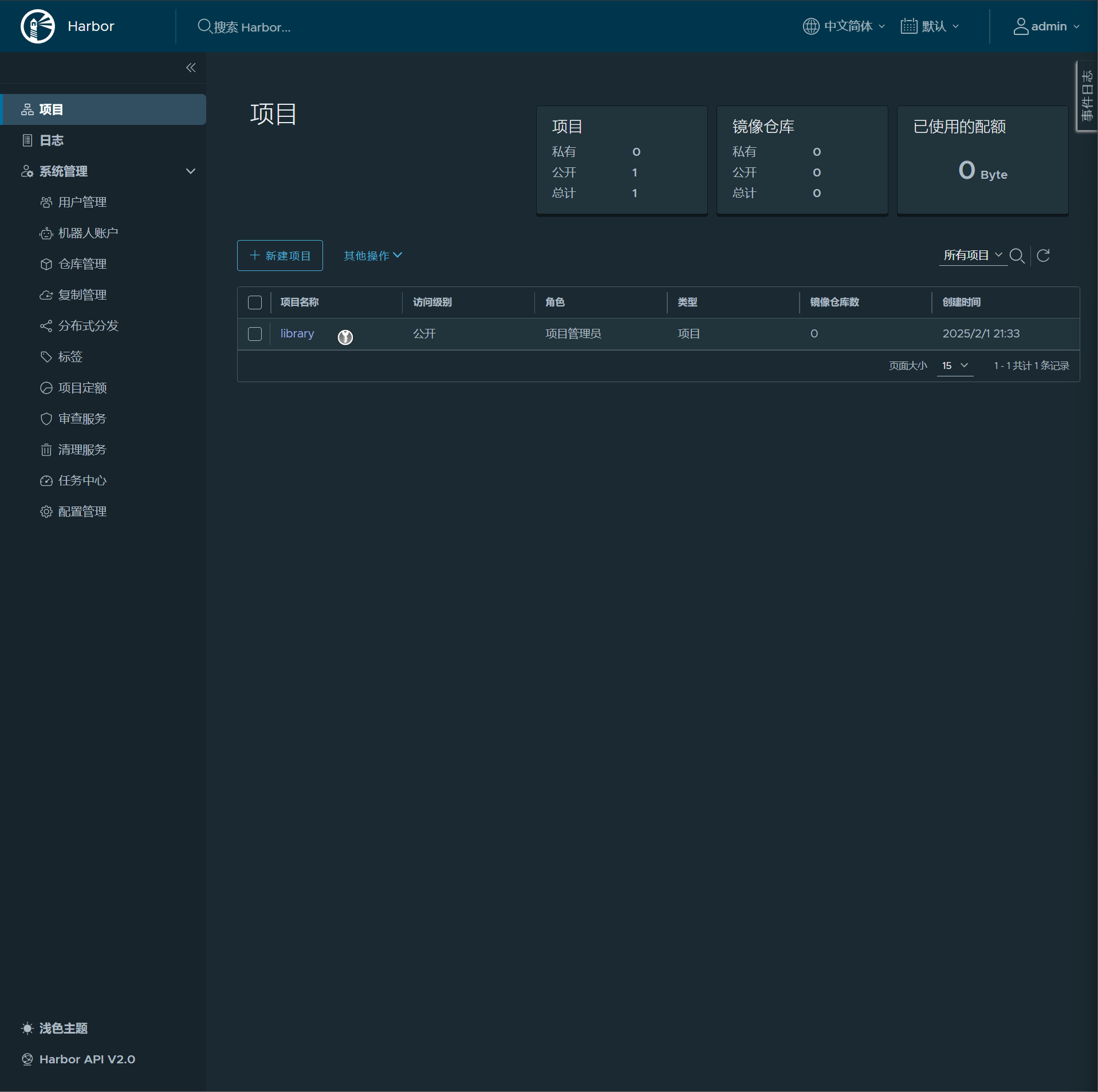Sort by 项目名称 column header
The width and height of the screenshot is (1098, 1092).
click(x=300, y=303)
